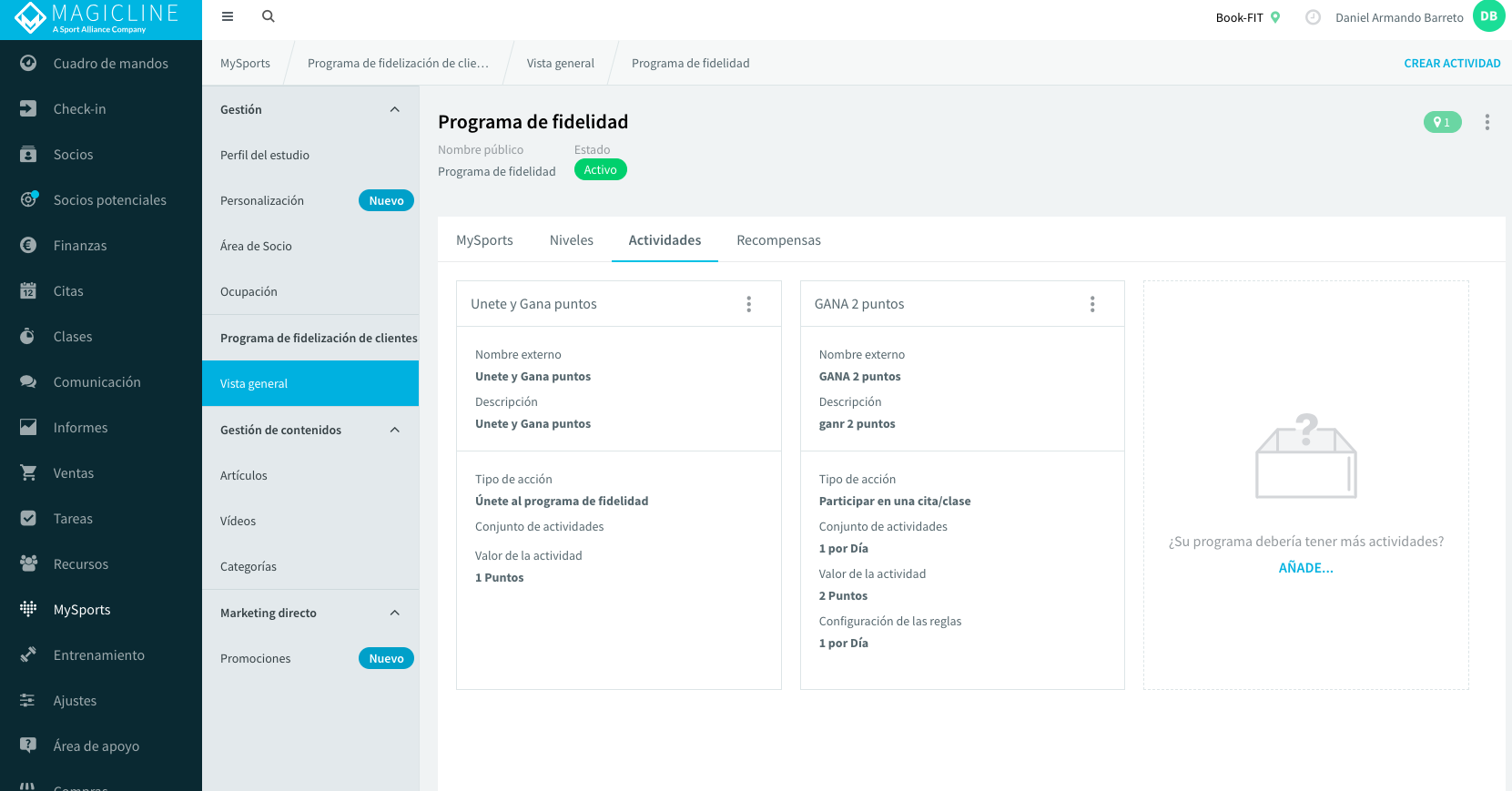Click Programa de fidelidad breadcrumb

click(690, 63)
